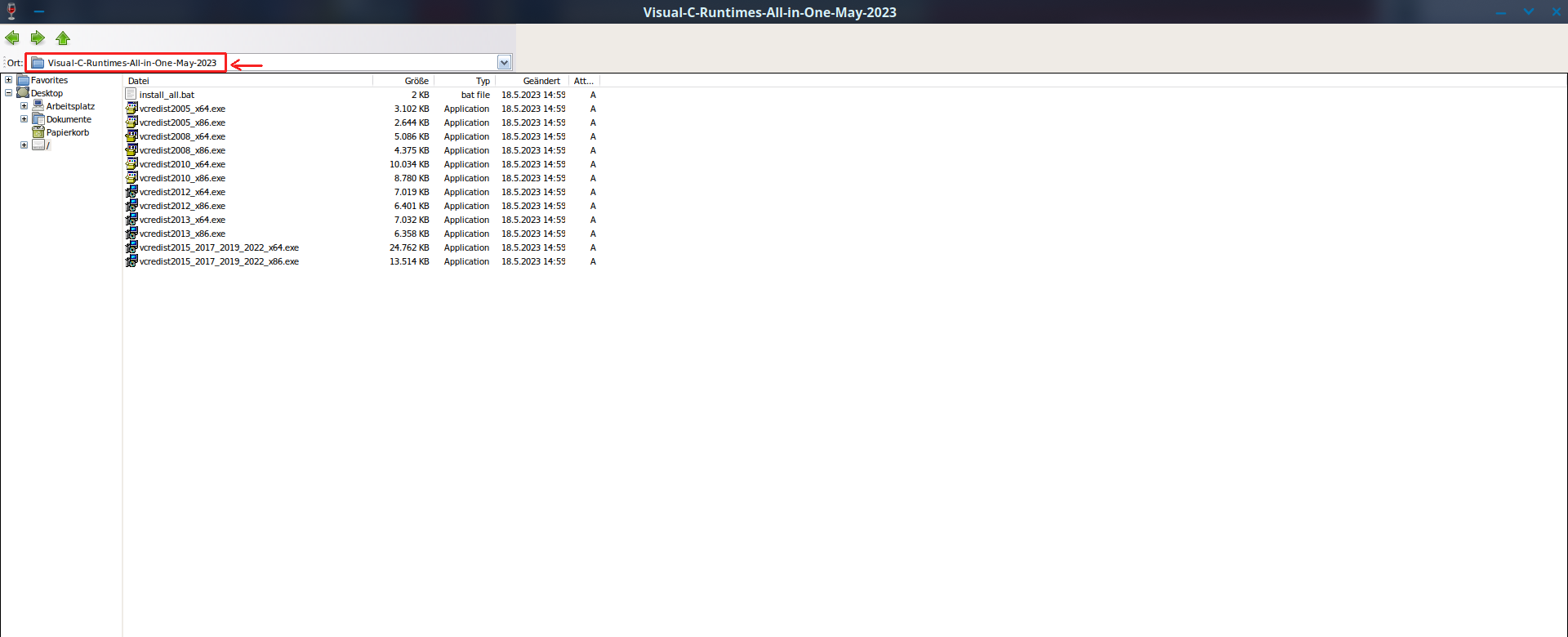Select Favorites folder in the tree
1568x637 pixels.
49,80
